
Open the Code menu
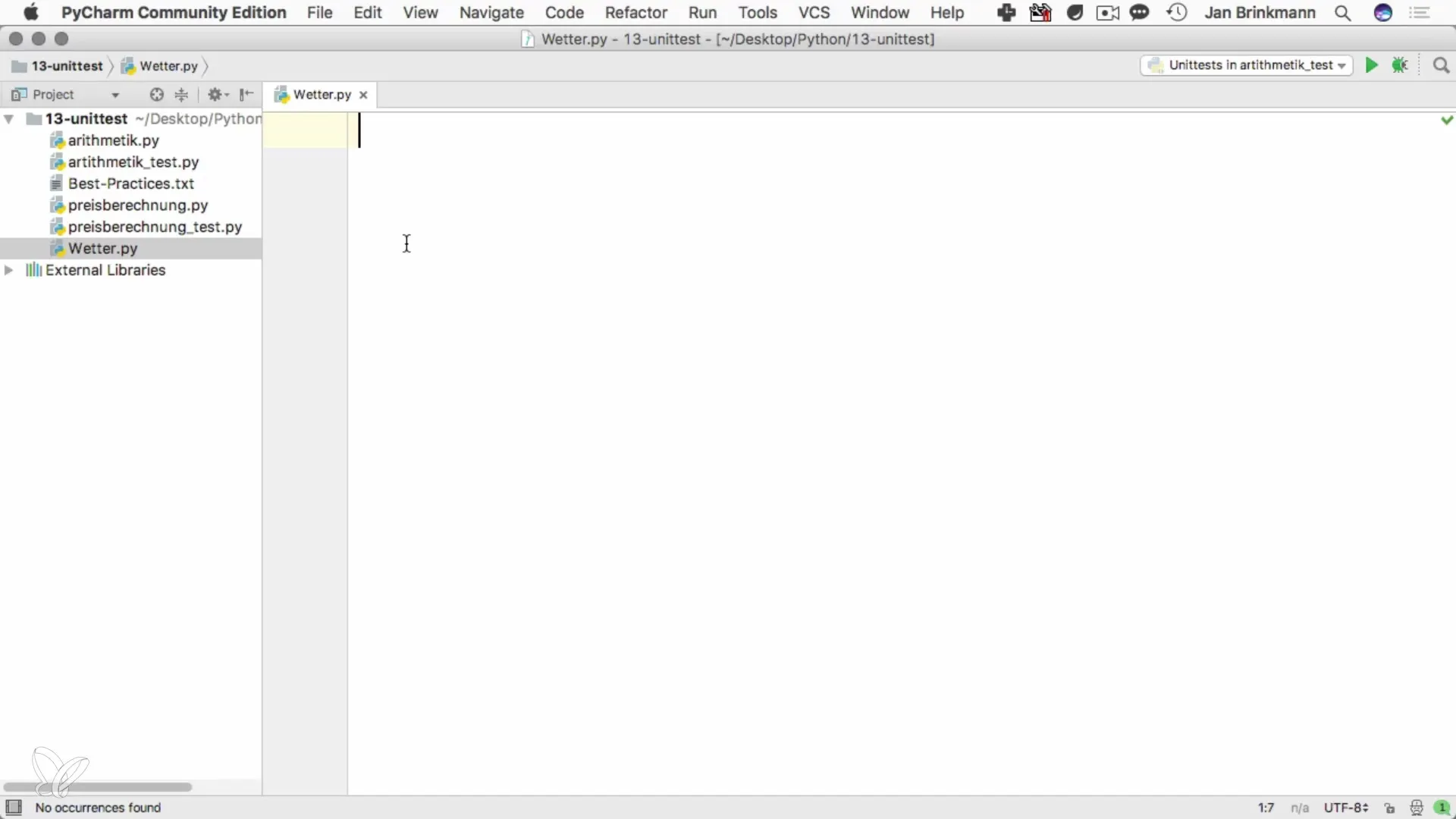point(564,13)
